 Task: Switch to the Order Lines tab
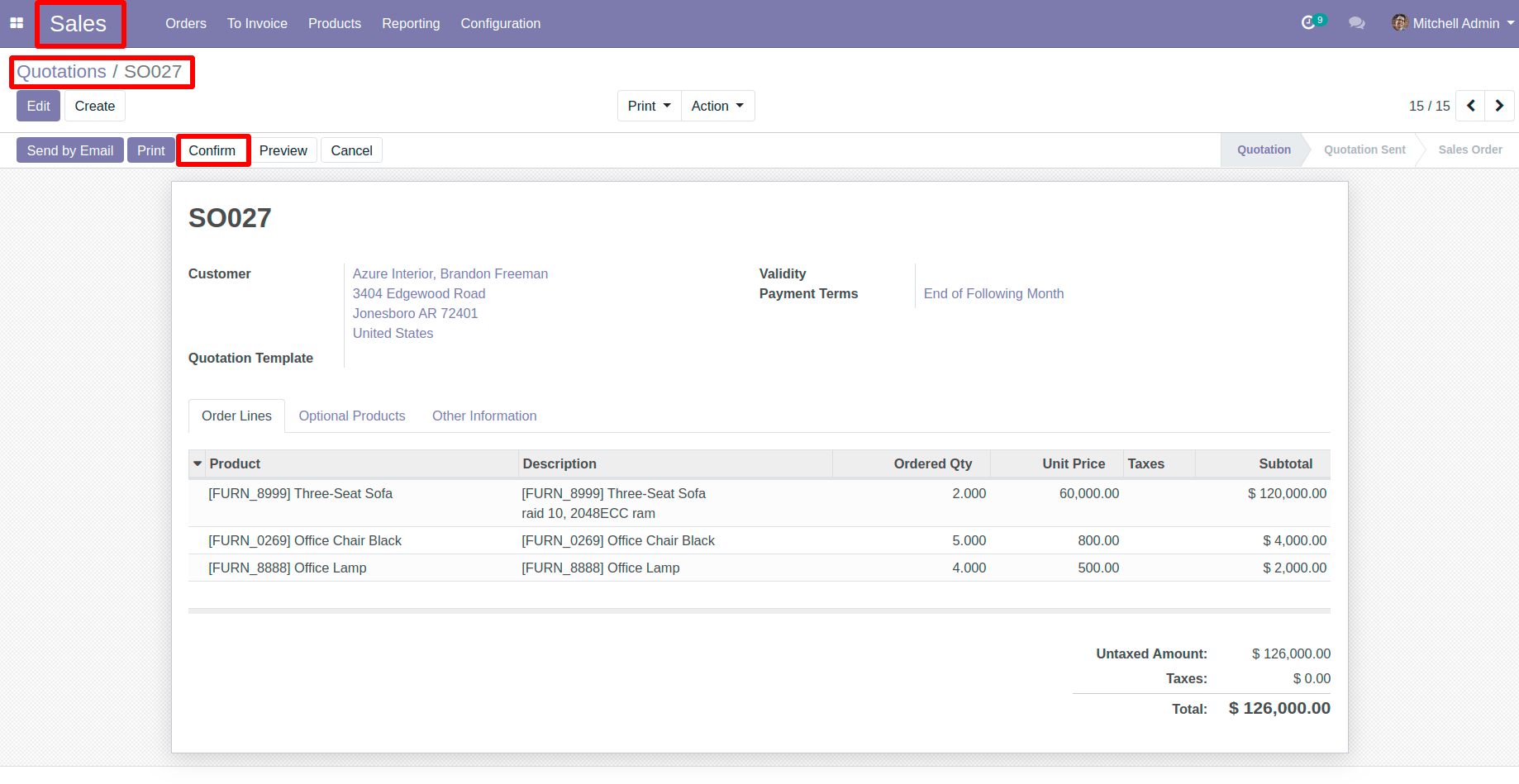point(236,416)
